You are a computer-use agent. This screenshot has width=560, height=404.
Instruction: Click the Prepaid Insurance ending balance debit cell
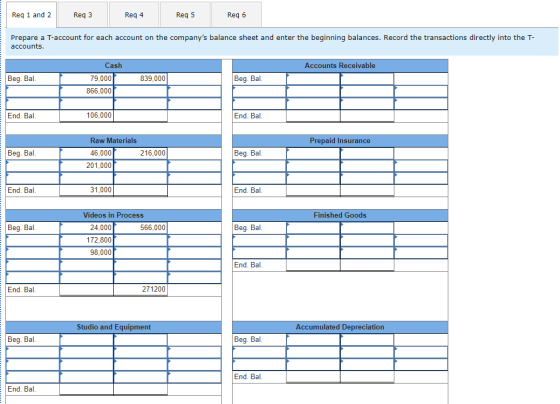[313, 190]
